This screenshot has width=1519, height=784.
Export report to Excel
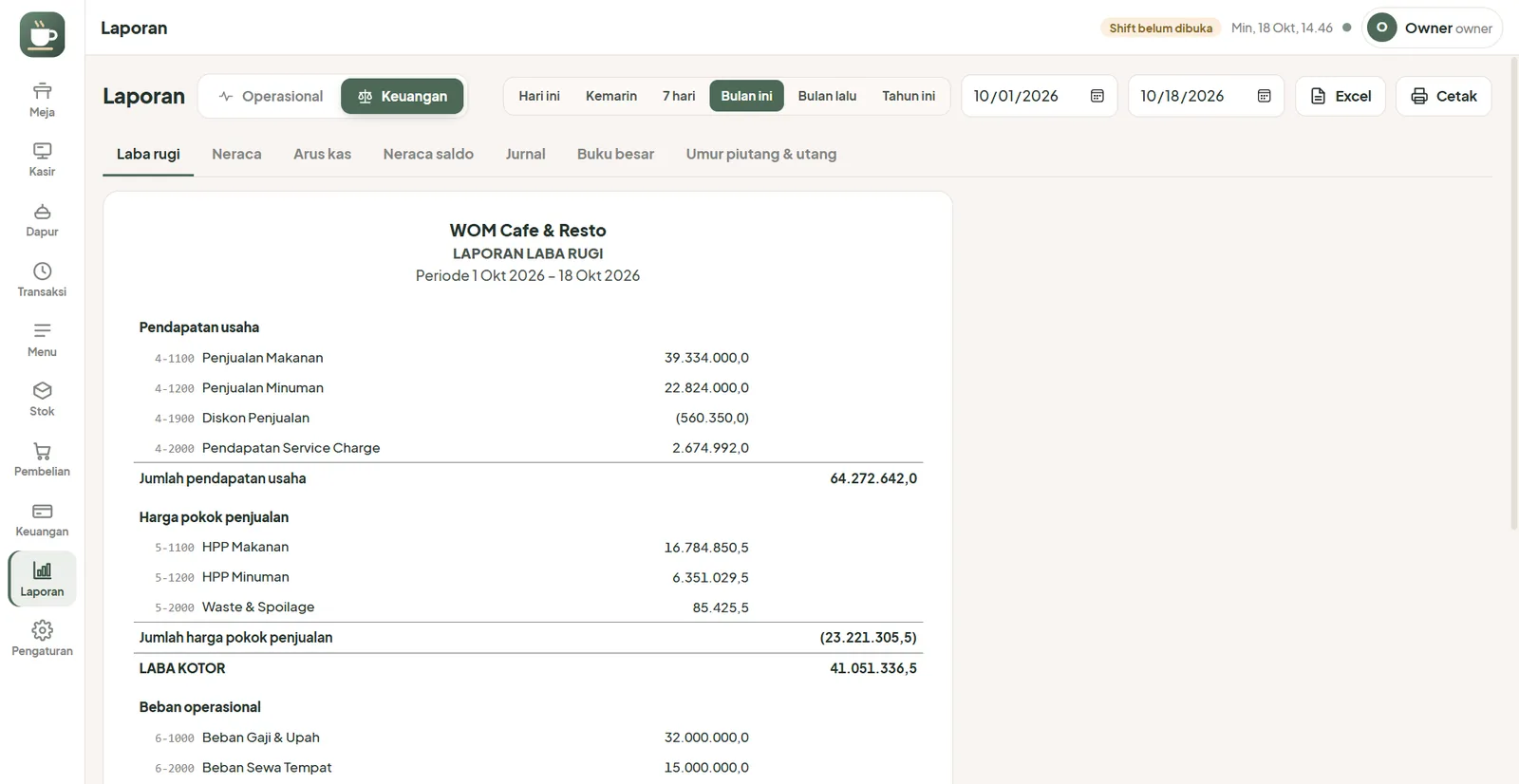tap(1341, 96)
